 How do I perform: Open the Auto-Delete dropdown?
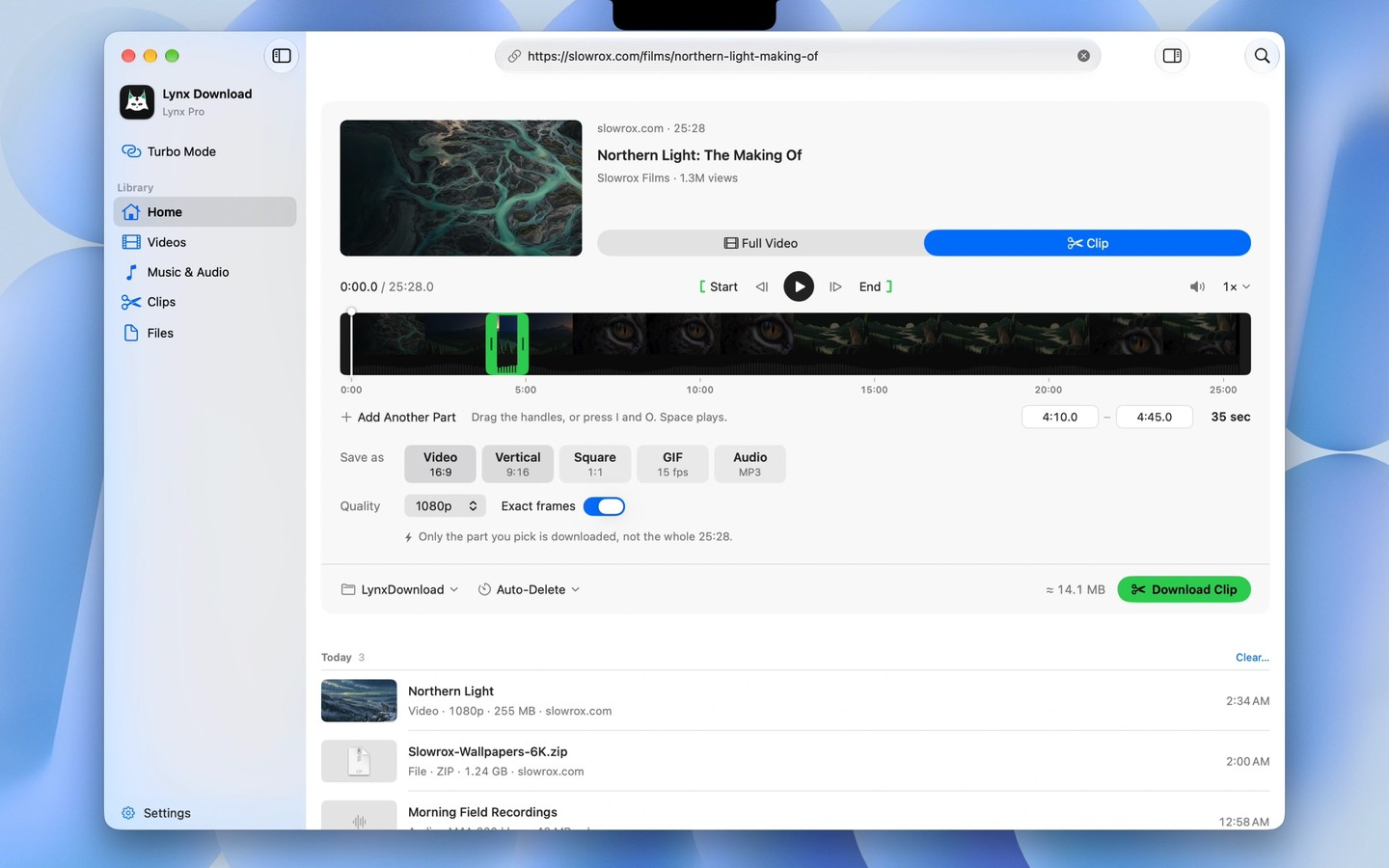click(x=529, y=589)
